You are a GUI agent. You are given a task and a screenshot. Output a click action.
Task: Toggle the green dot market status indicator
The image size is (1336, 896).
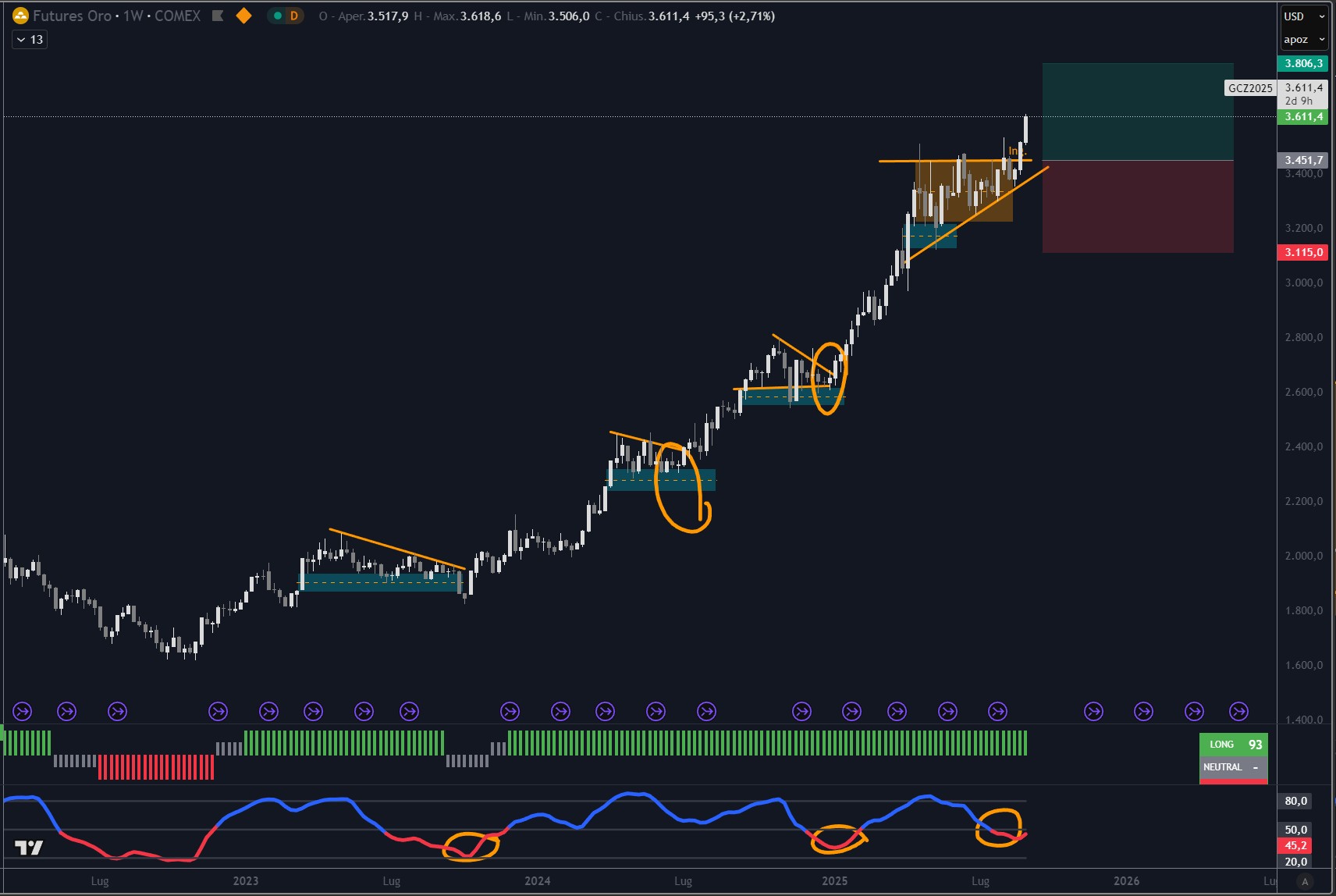tap(278, 16)
